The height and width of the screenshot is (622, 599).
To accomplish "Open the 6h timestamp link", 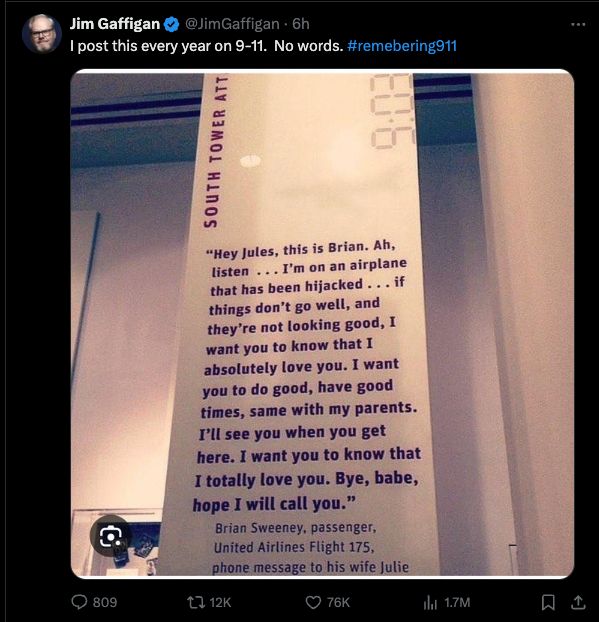I will pyautogui.click(x=301, y=24).
